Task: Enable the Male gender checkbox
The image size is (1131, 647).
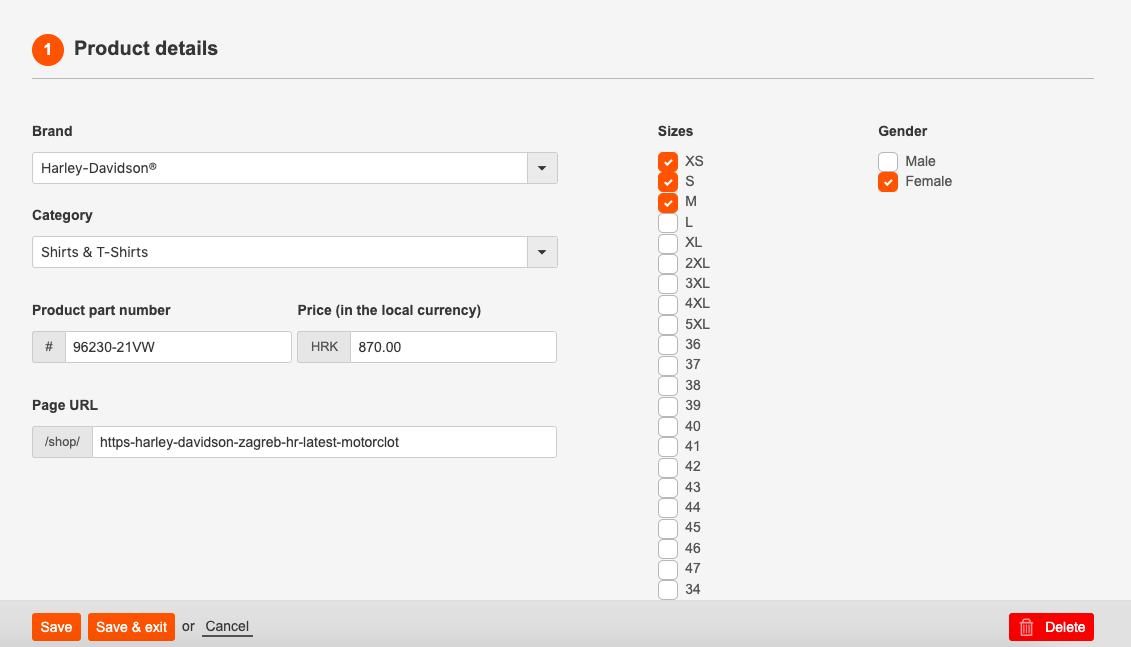Action: [887, 160]
